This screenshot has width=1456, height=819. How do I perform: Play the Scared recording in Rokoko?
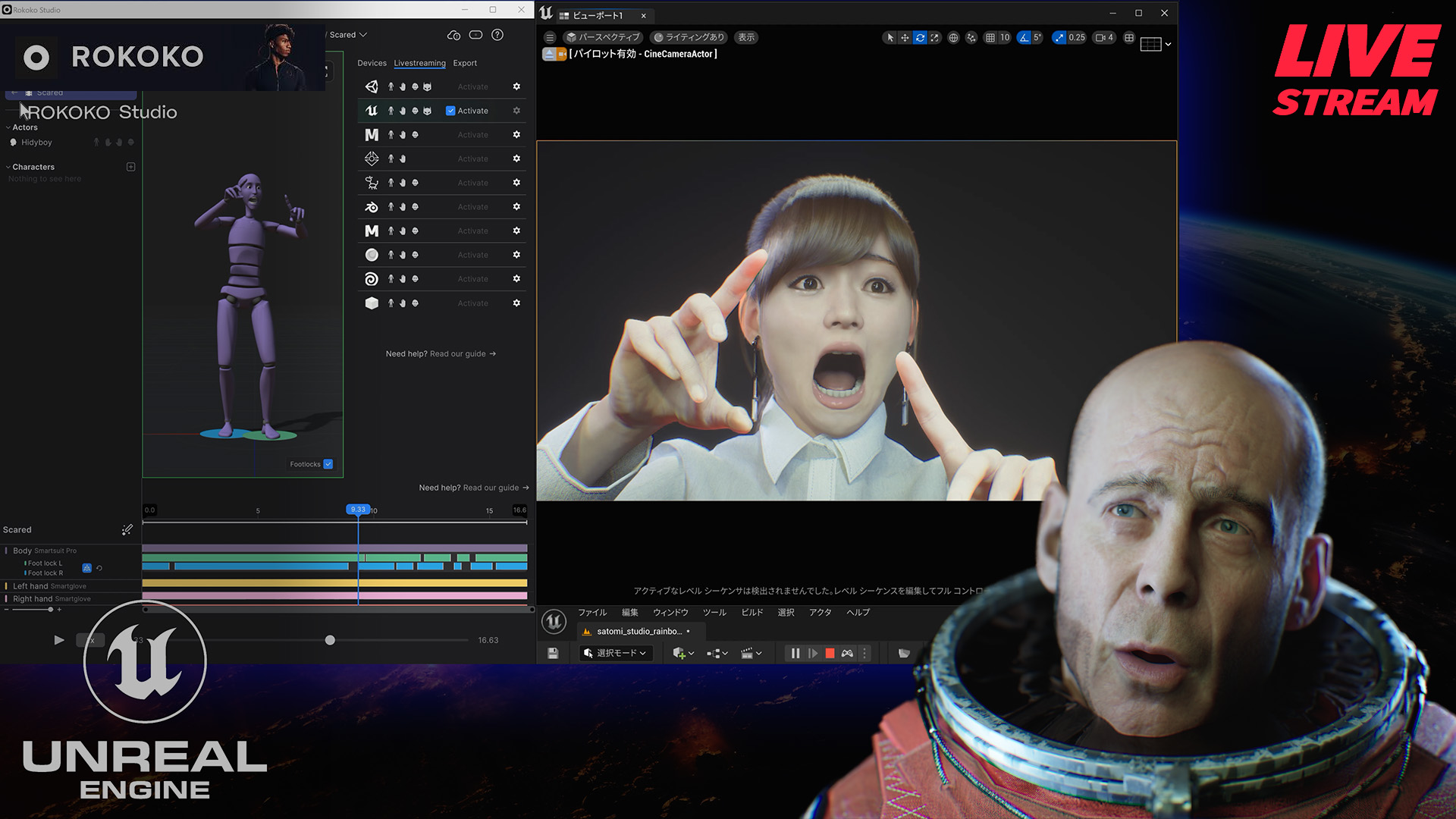pyautogui.click(x=59, y=640)
